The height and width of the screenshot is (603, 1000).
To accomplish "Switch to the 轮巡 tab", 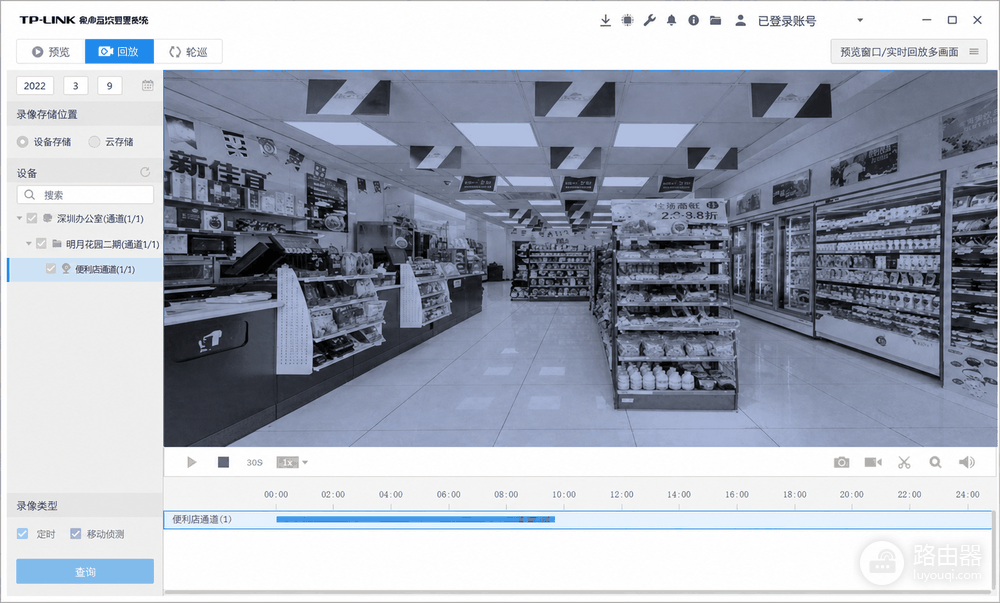I will pyautogui.click(x=188, y=52).
